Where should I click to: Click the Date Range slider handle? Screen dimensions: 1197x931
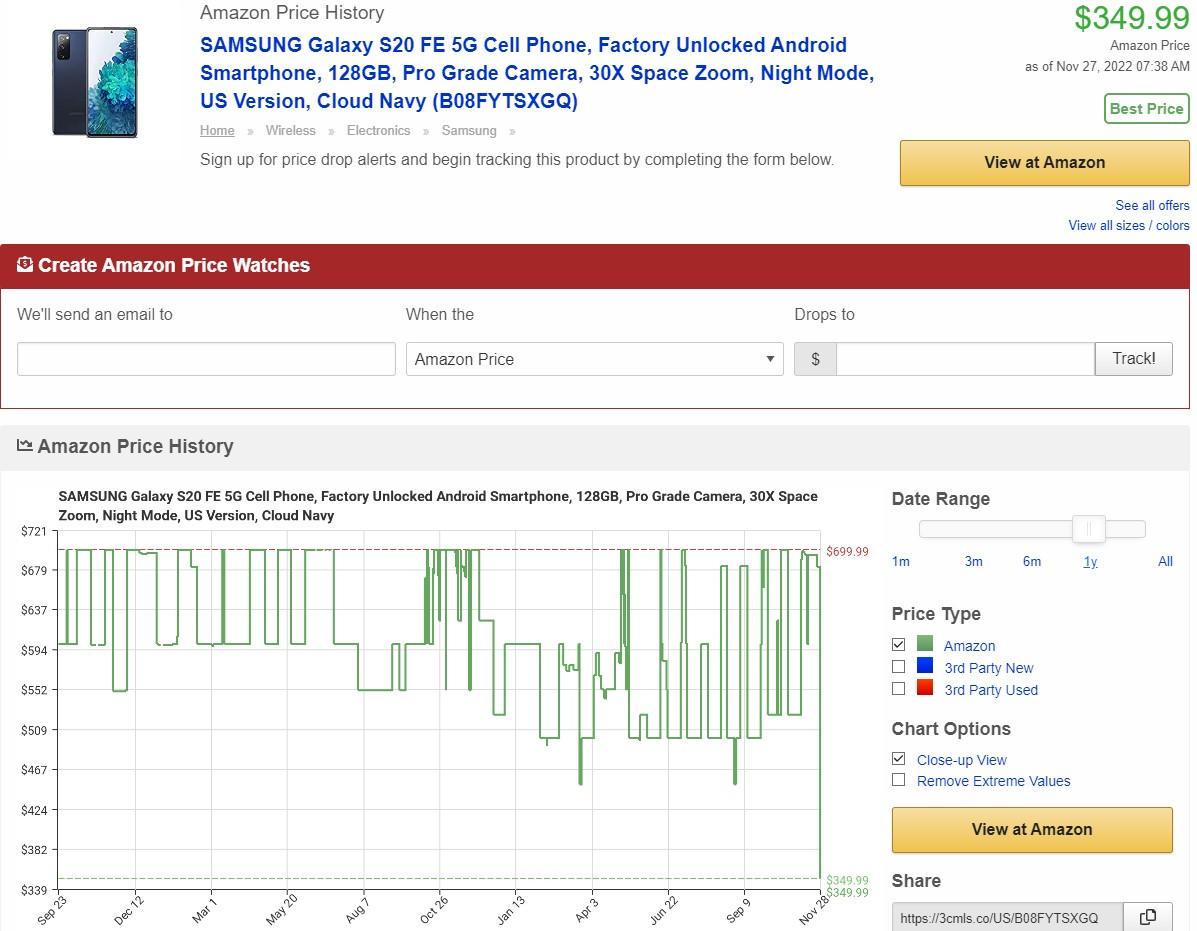1089,529
